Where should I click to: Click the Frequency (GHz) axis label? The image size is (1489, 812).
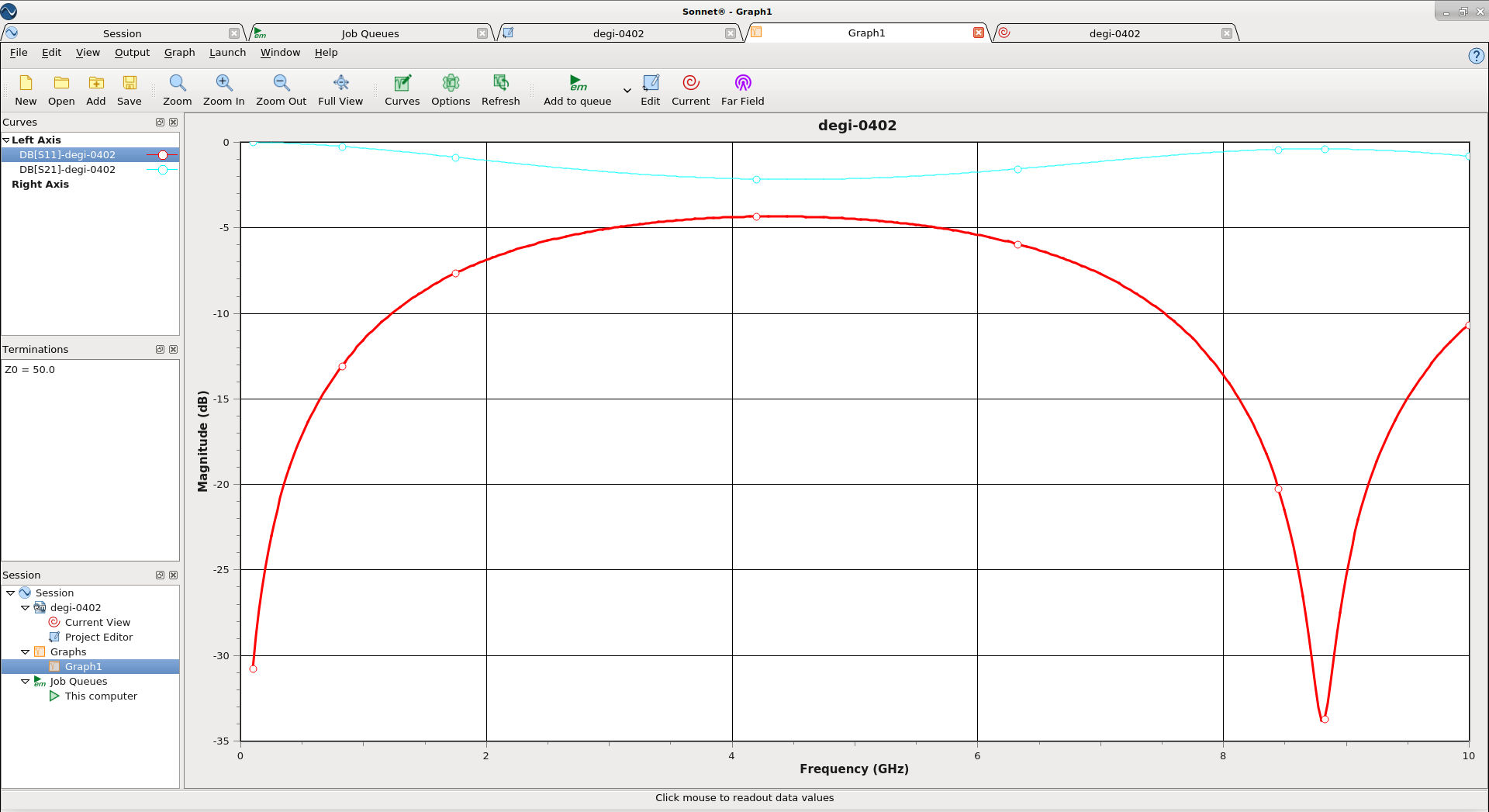[854, 769]
